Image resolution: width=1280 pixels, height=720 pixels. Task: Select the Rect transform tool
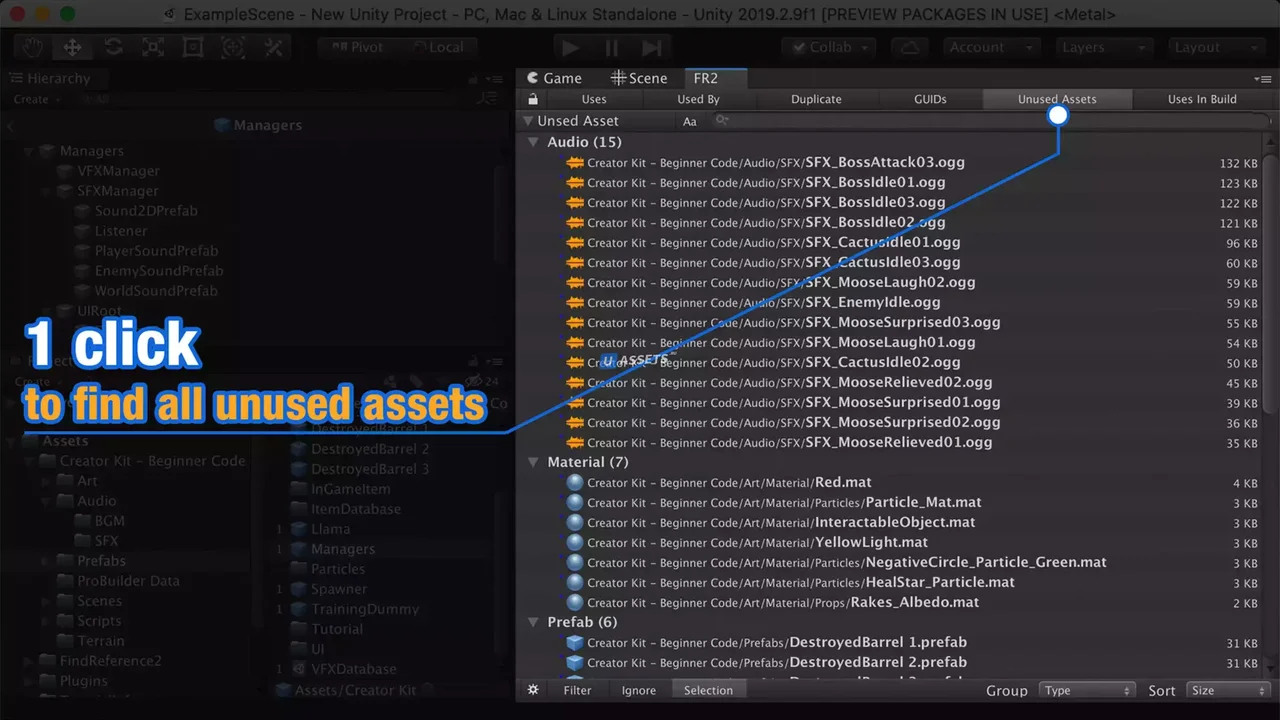193,47
